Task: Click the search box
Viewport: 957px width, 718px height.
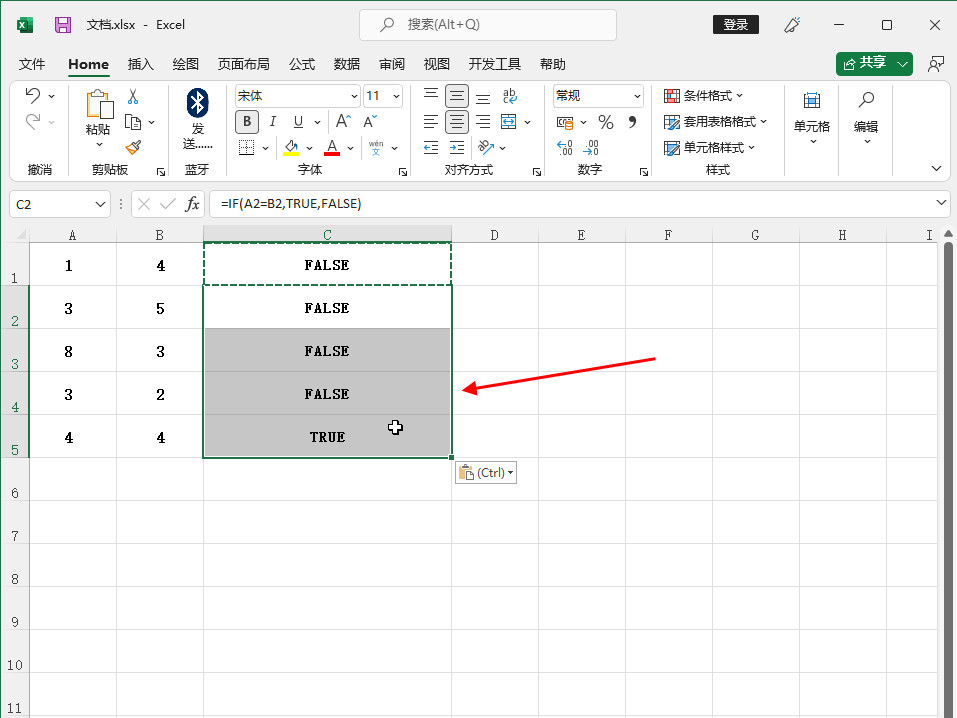Action: tap(488, 25)
